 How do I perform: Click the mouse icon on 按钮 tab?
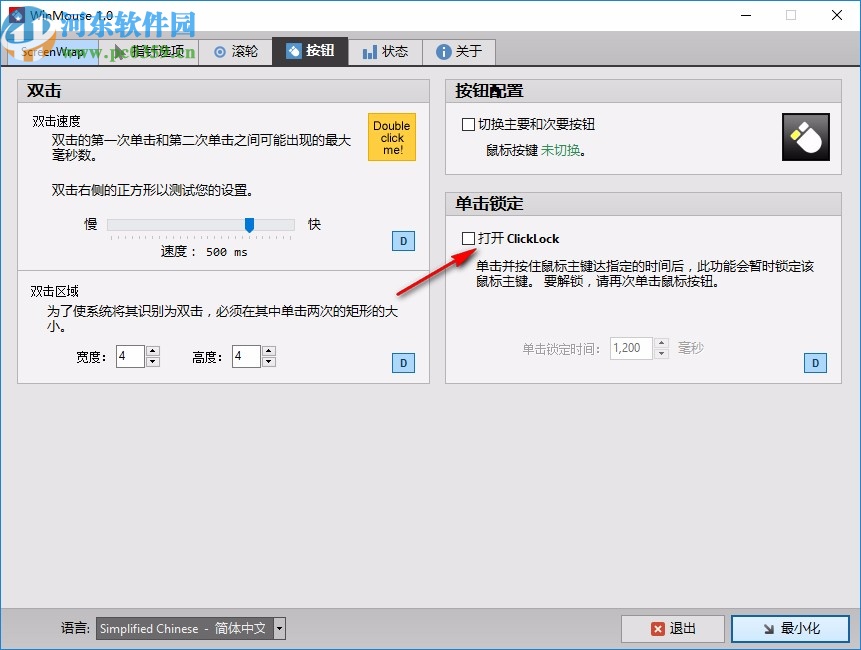(x=294, y=51)
